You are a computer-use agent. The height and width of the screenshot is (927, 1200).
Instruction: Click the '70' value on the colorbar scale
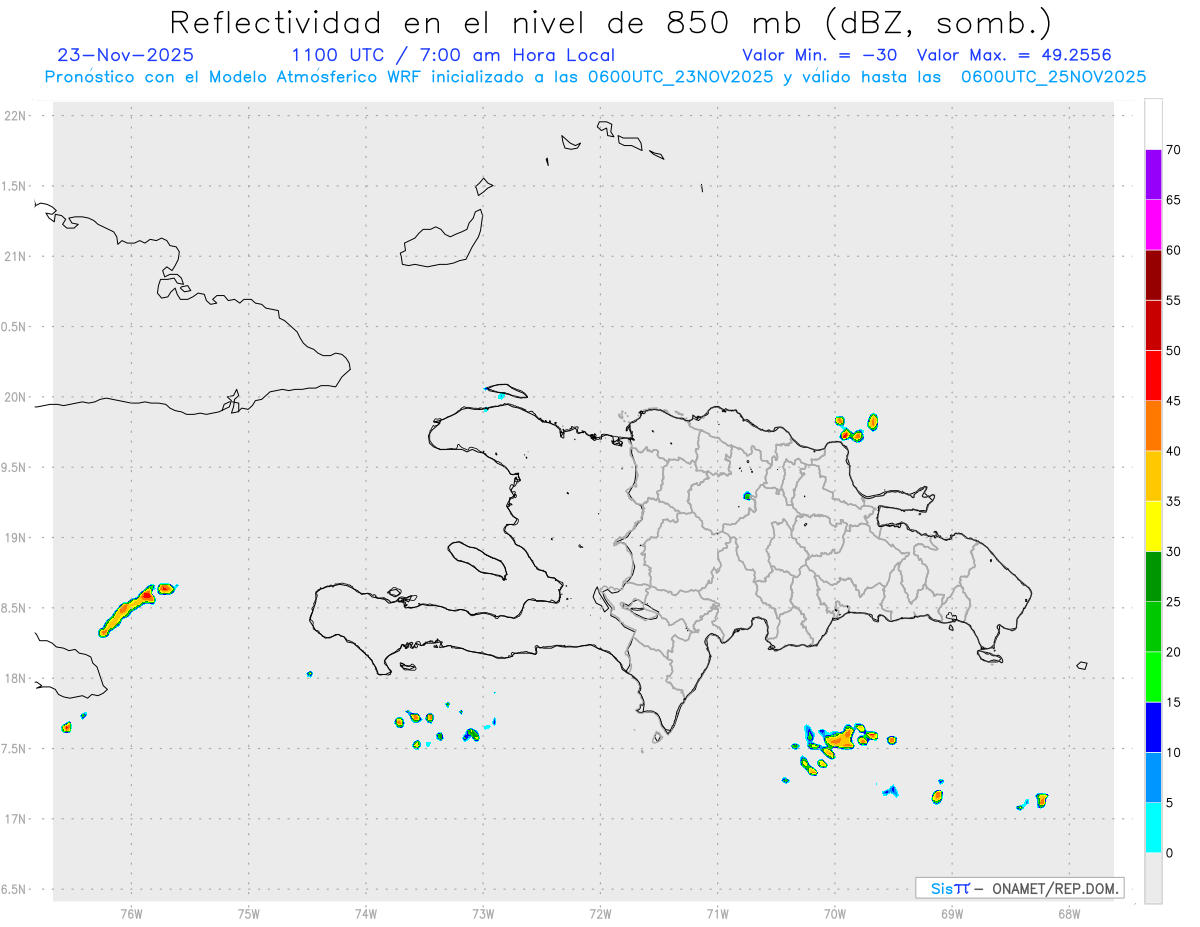click(1174, 150)
